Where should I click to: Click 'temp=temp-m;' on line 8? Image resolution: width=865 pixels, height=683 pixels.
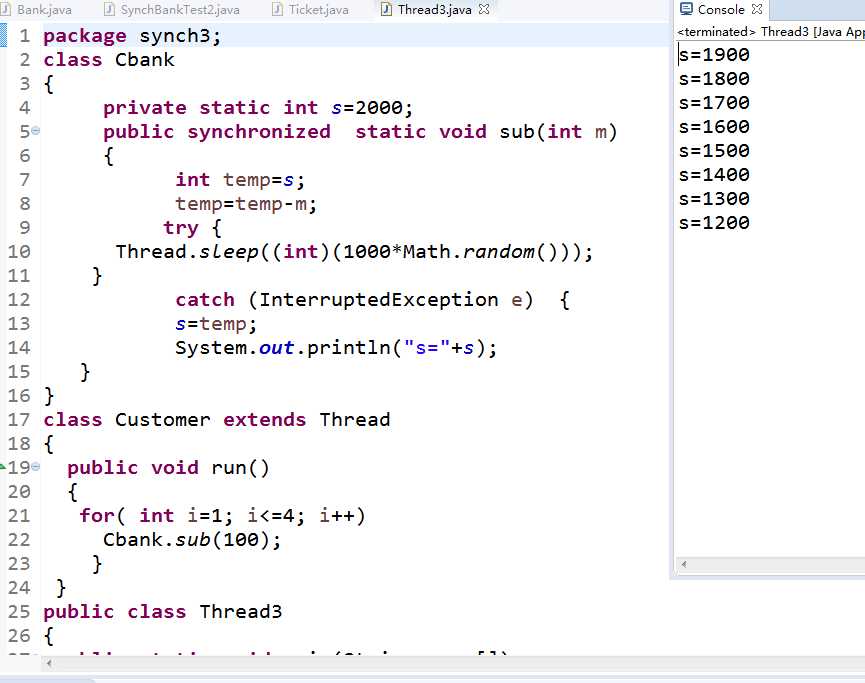(x=246, y=204)
